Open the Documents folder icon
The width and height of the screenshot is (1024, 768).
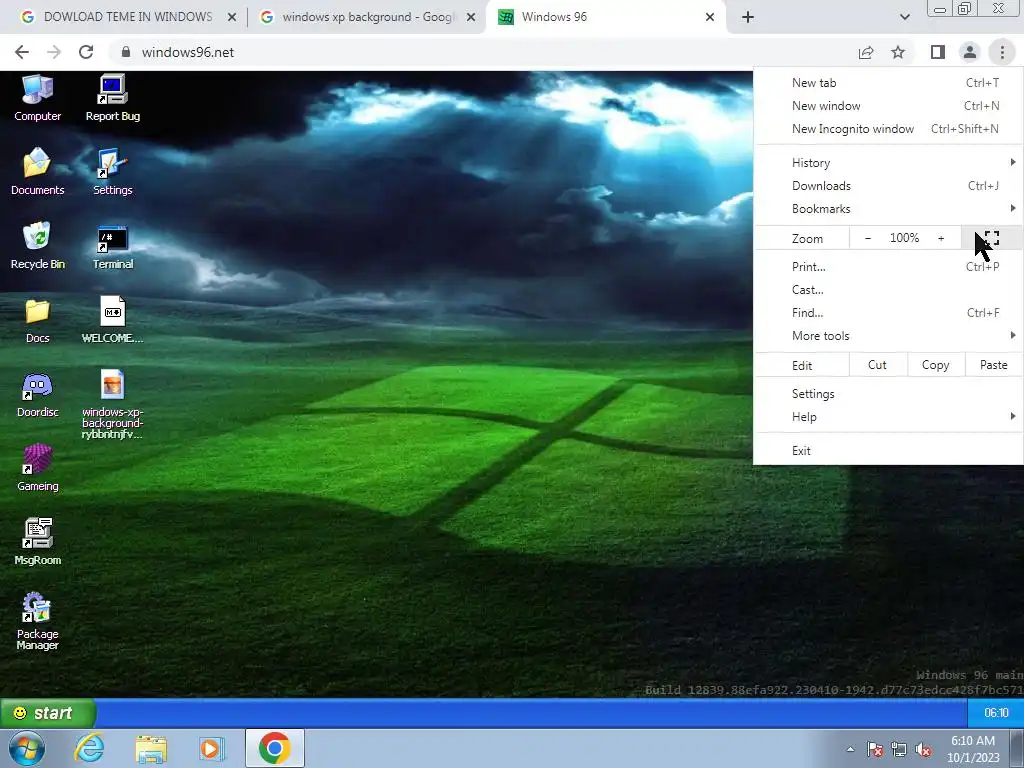pos(37,171)
